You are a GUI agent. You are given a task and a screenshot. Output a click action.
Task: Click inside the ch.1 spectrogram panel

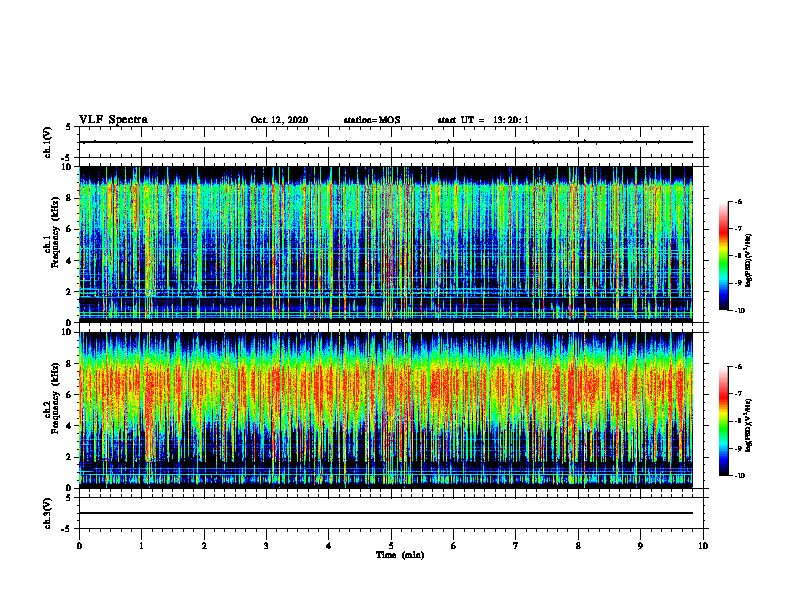click(x=386, y=244)
